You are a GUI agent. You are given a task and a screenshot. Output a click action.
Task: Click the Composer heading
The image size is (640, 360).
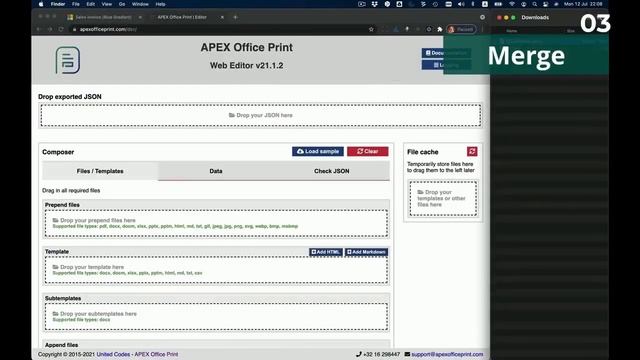click(58, 152)
